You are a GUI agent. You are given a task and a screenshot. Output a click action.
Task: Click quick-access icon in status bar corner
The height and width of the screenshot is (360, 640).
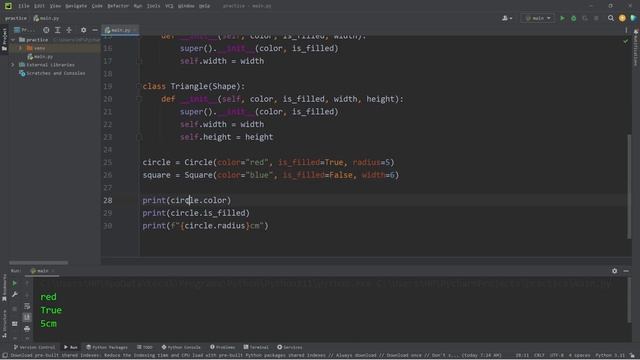pyautogui.click(x=5, y=356)
